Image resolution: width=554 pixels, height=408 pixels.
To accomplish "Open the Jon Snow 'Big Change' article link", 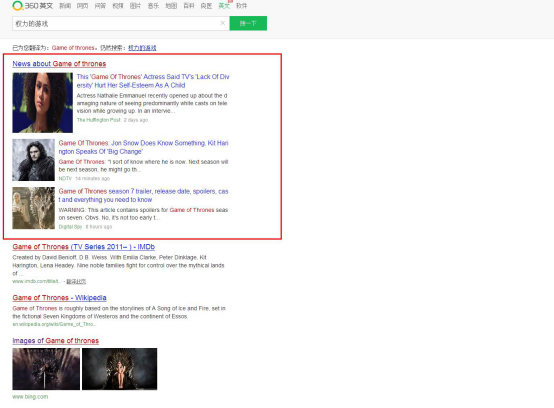I will (x=143, y=147).
